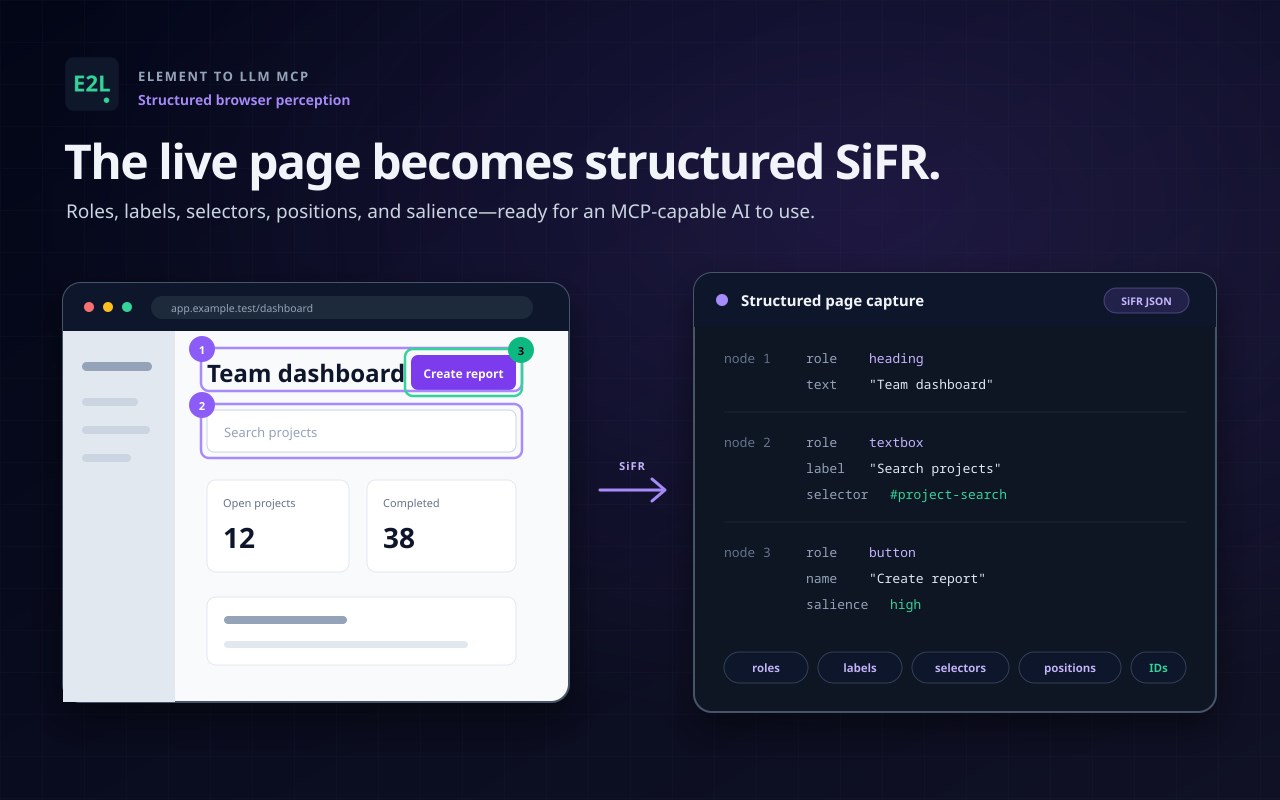Viewport: 1280px width, 800px height.
Task: Click the ELEMENT TO LLM MCP text
Action: coord(223,76)
